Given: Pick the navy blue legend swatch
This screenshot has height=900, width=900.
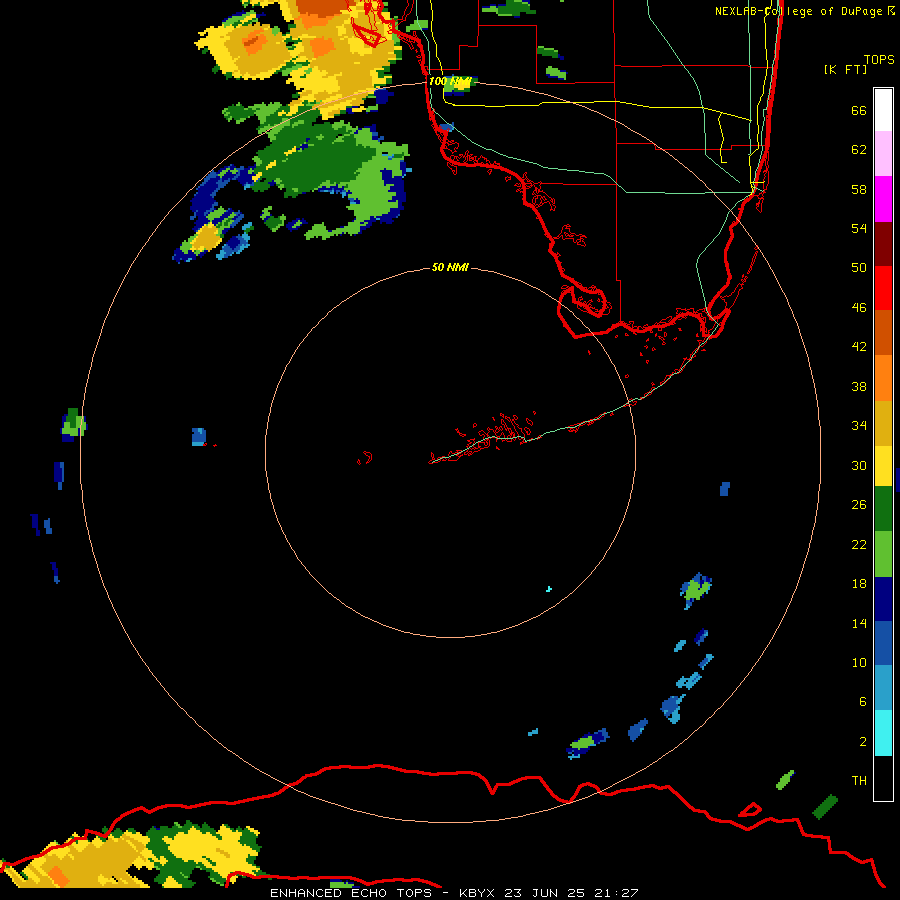Looking at the screenshot, I should 883,599.
